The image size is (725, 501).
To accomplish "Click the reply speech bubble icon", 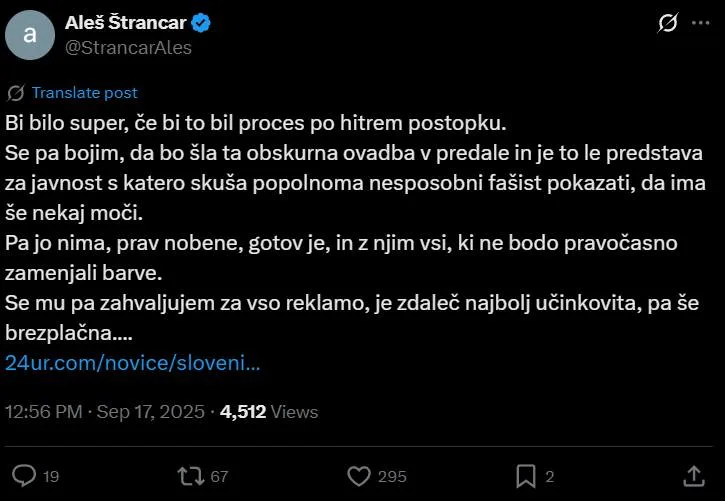I will point(26,475).
